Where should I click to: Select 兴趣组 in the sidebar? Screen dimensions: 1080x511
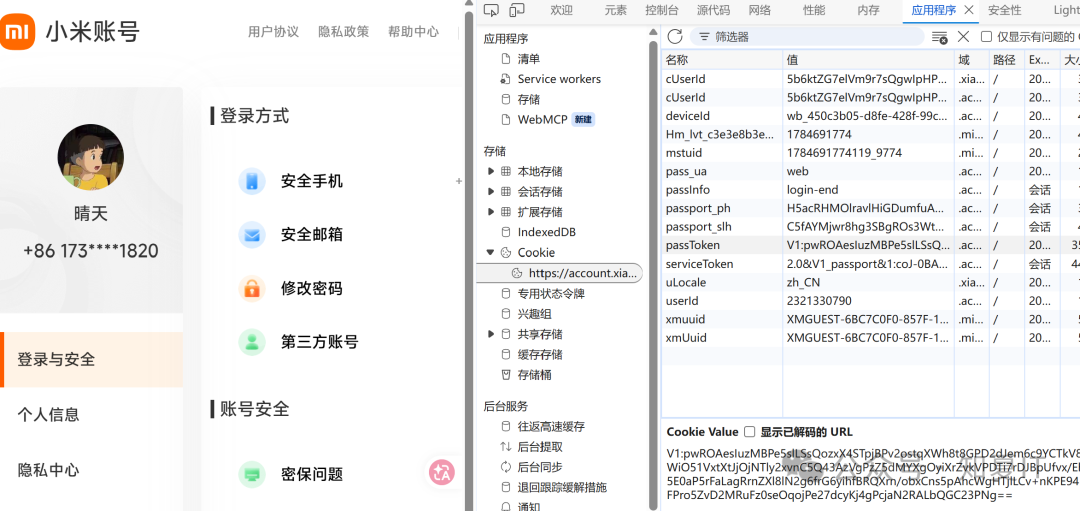tap(534, 314)
